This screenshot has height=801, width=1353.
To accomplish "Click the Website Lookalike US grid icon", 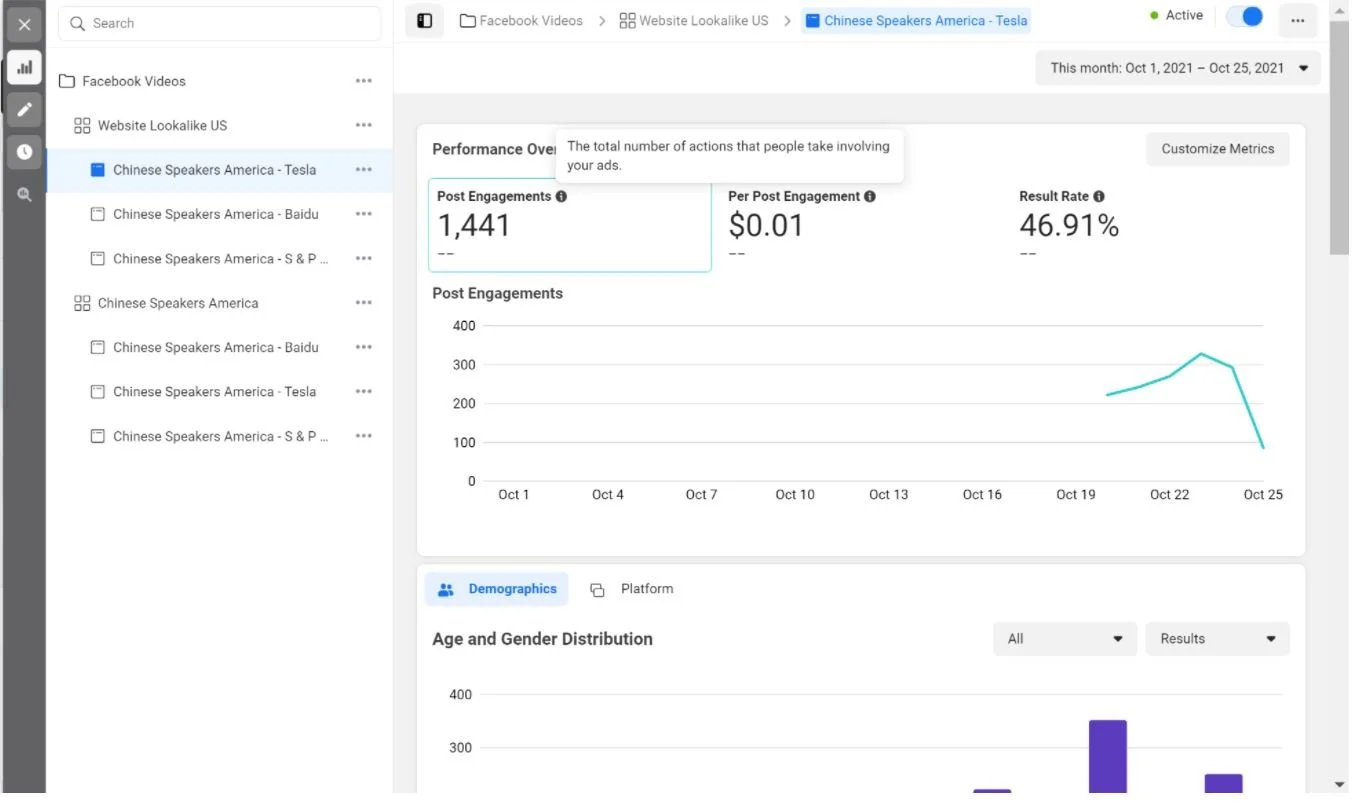I will coord(82,126).
